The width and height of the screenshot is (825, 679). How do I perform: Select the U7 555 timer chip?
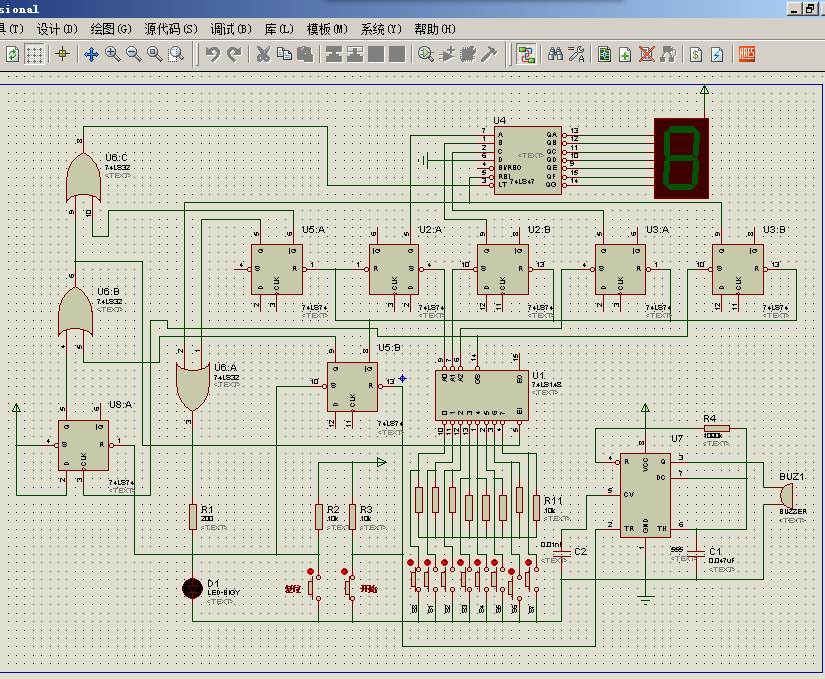click(x=645, y=495)
